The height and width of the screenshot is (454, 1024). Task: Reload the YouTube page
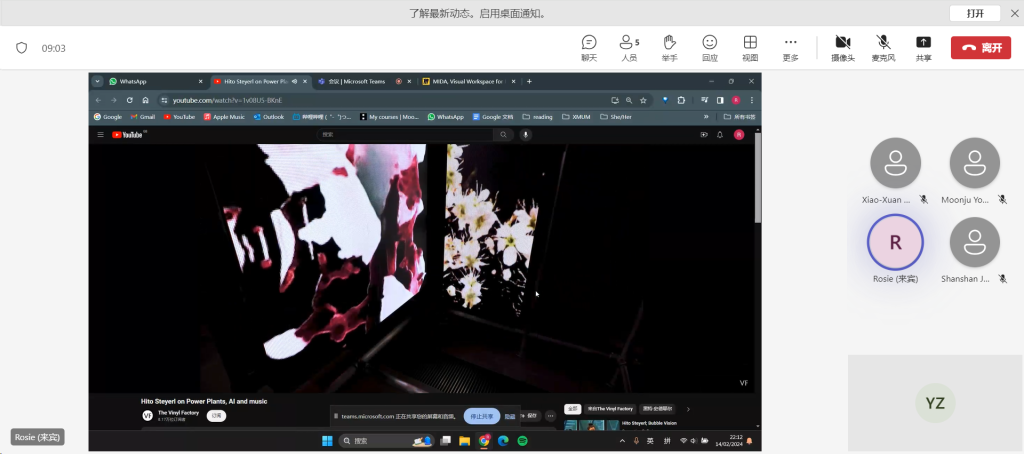coord(129,100)
